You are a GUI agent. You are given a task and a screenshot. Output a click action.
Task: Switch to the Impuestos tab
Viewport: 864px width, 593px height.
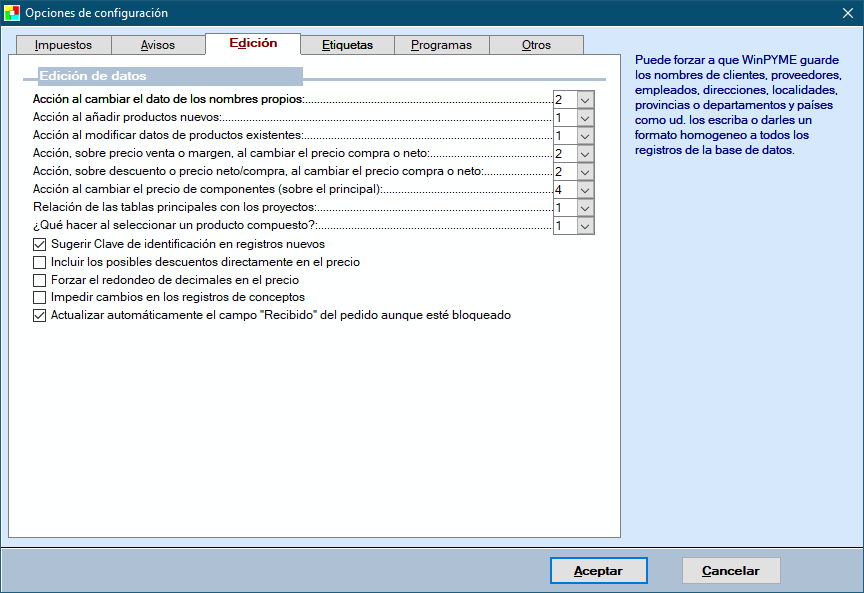pos(63,45)
